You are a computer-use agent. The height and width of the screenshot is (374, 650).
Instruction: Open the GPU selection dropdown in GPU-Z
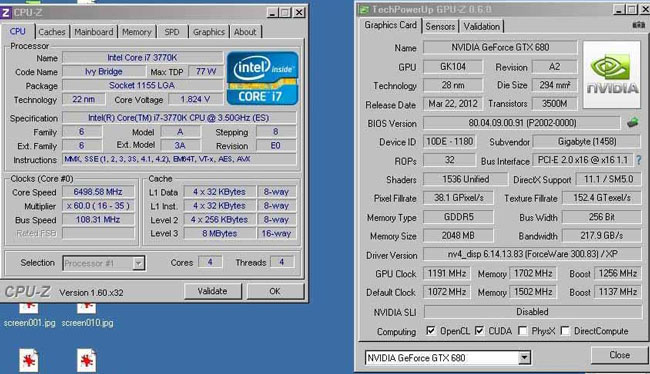(524, 357)
